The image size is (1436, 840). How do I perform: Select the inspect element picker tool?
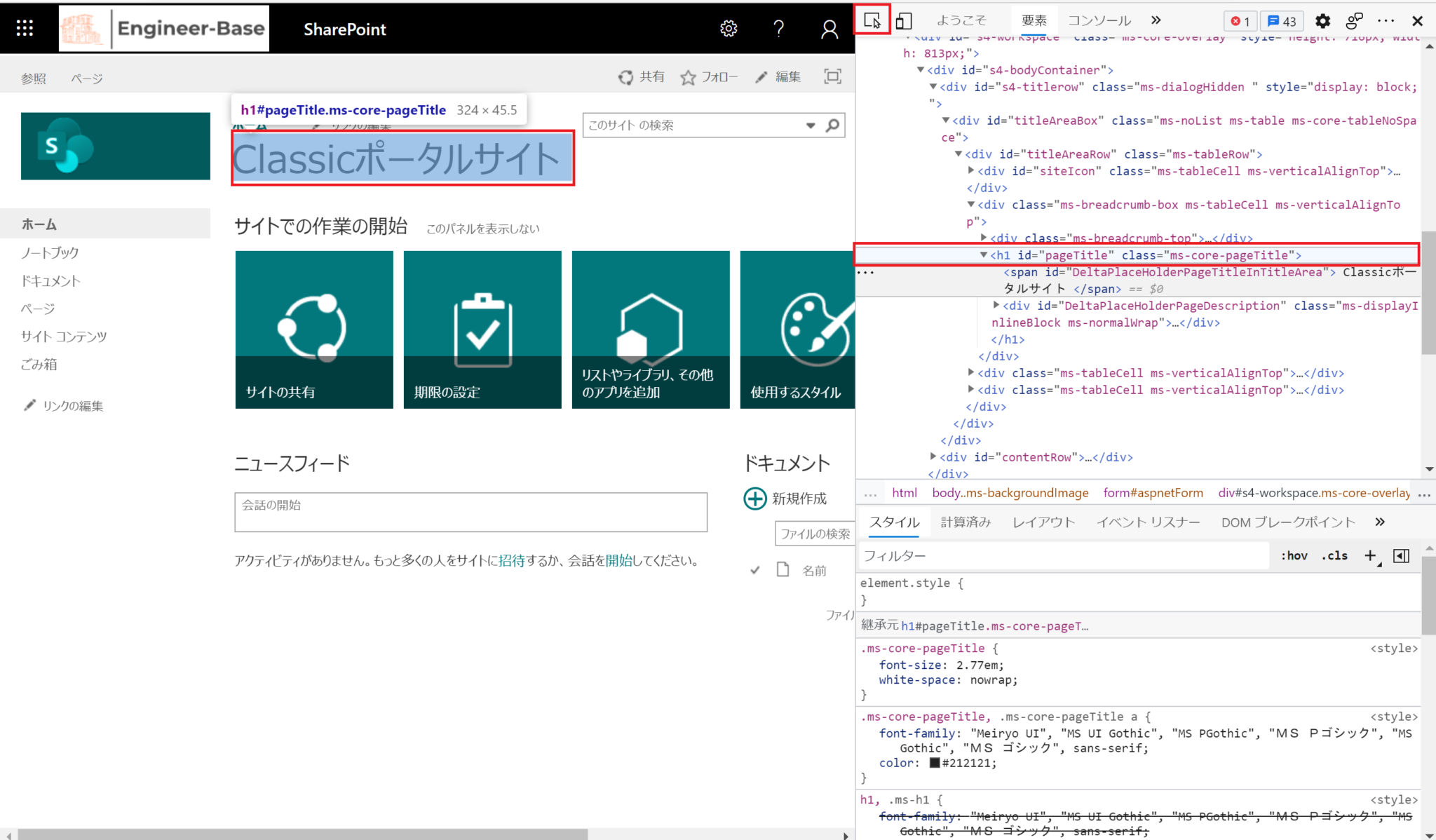(872, 20)
